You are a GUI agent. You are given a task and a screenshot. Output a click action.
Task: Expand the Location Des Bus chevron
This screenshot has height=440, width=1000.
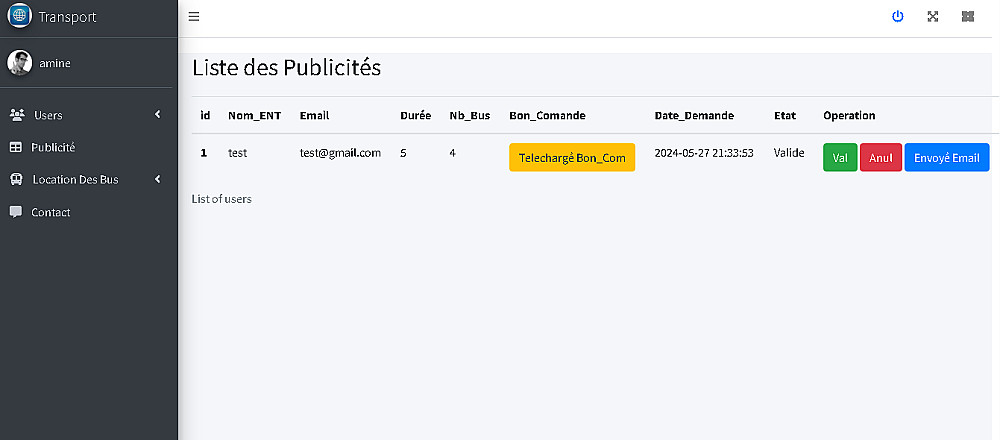(x=158, y=180)
